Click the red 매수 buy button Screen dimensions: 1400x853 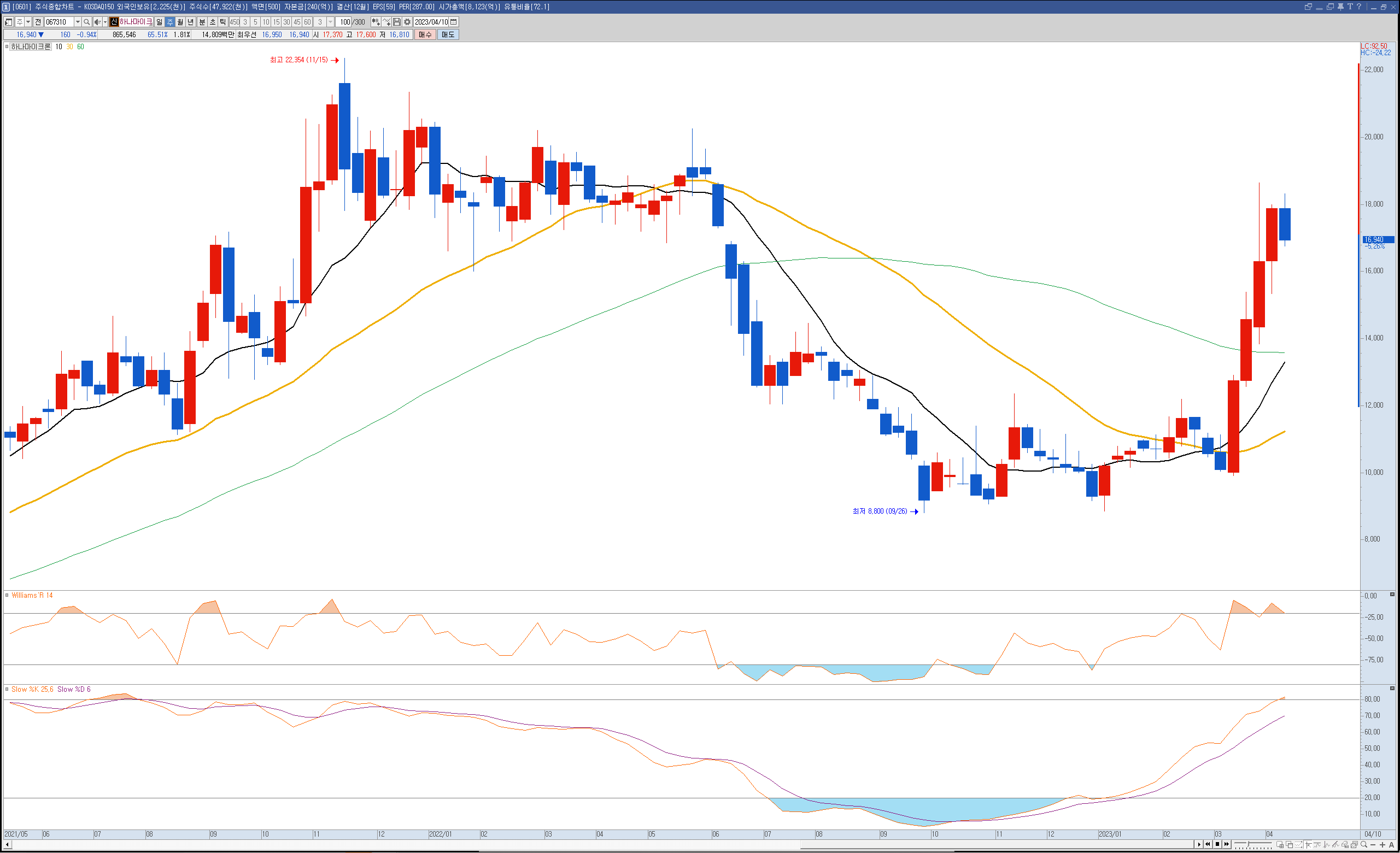point(425,34)
